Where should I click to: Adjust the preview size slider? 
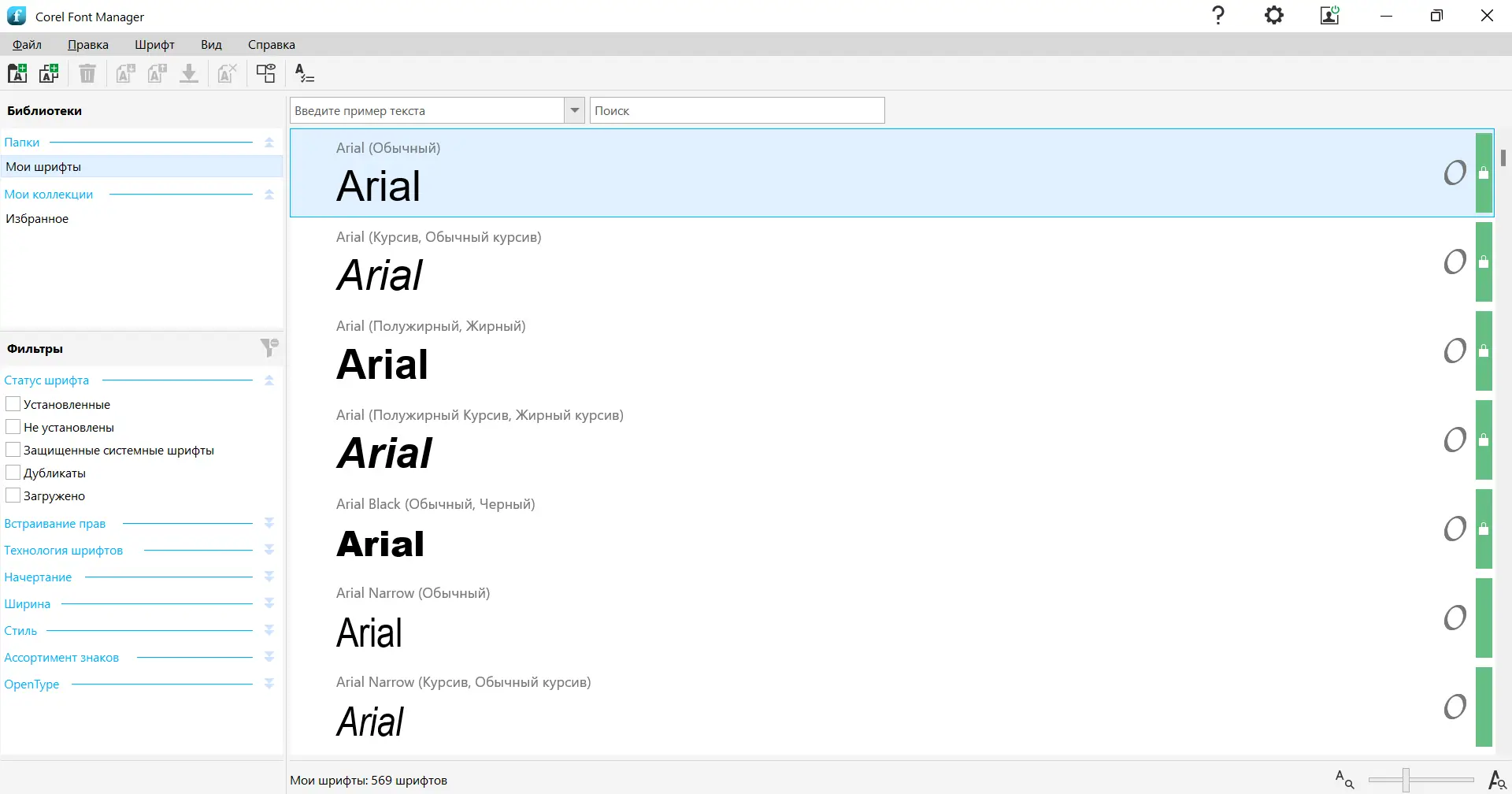1406,780
